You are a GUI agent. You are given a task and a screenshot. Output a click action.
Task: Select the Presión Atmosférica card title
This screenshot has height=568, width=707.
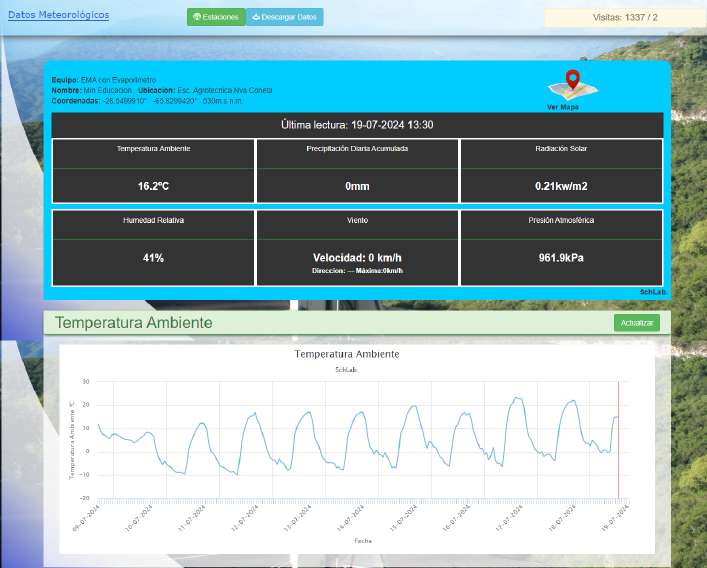click(561, 220)
